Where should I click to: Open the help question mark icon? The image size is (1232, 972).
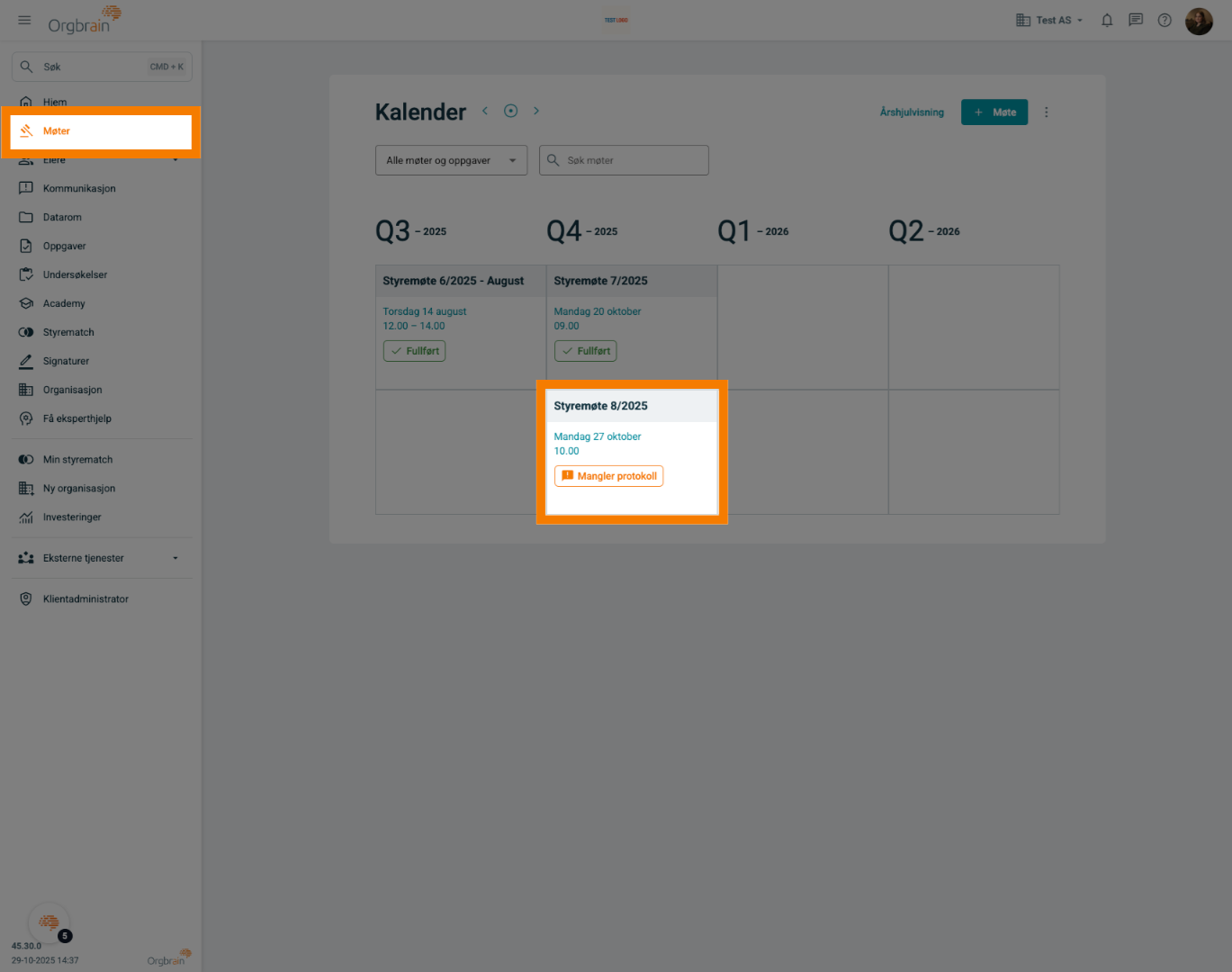[1165, 20]
